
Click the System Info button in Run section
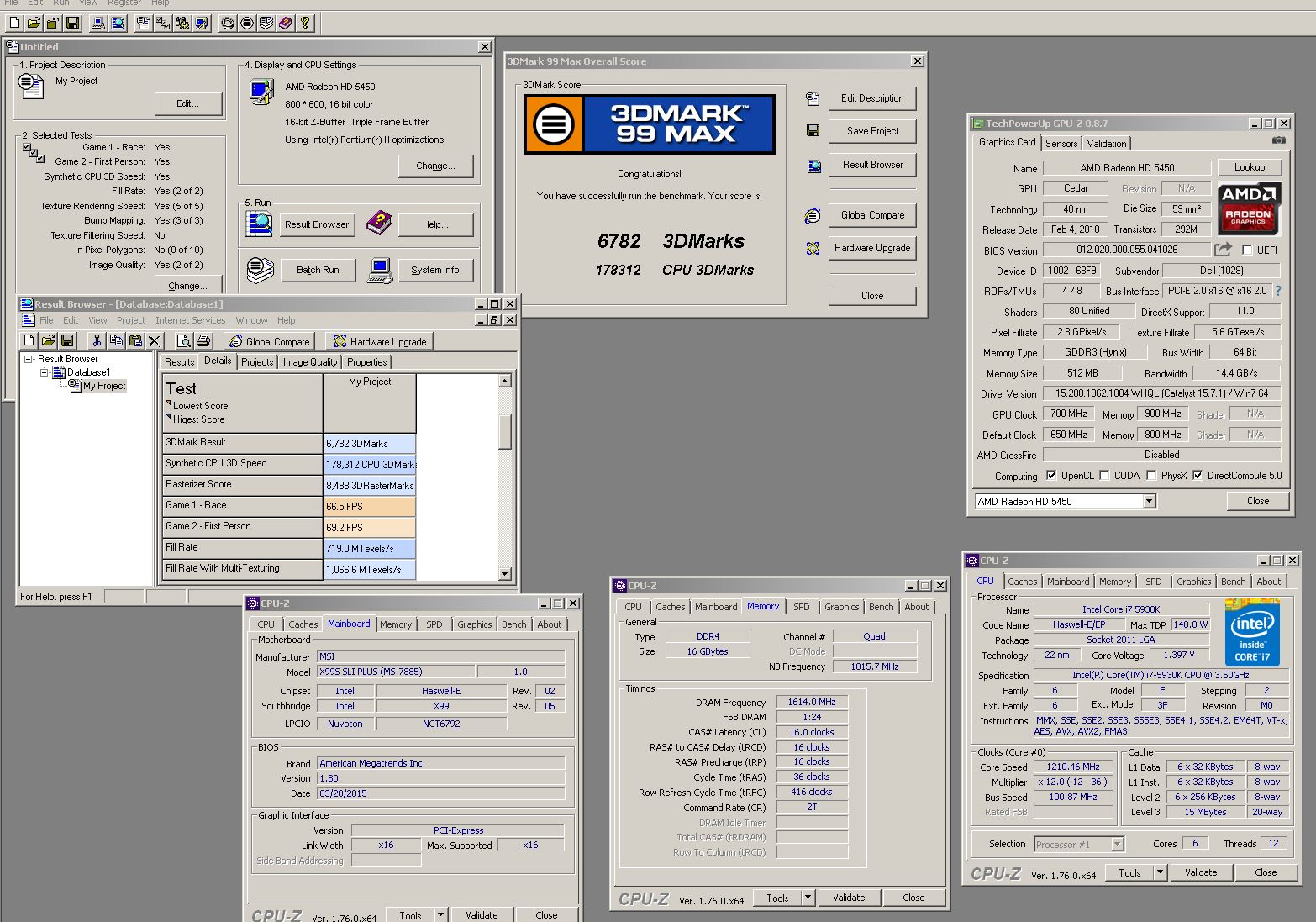(434, 270)
